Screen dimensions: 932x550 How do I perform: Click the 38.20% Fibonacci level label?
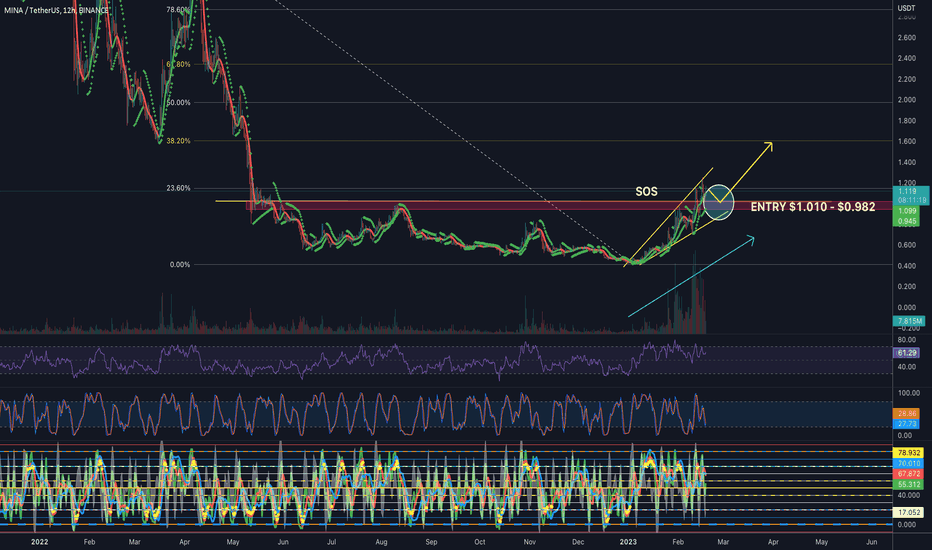pos(178,141)
